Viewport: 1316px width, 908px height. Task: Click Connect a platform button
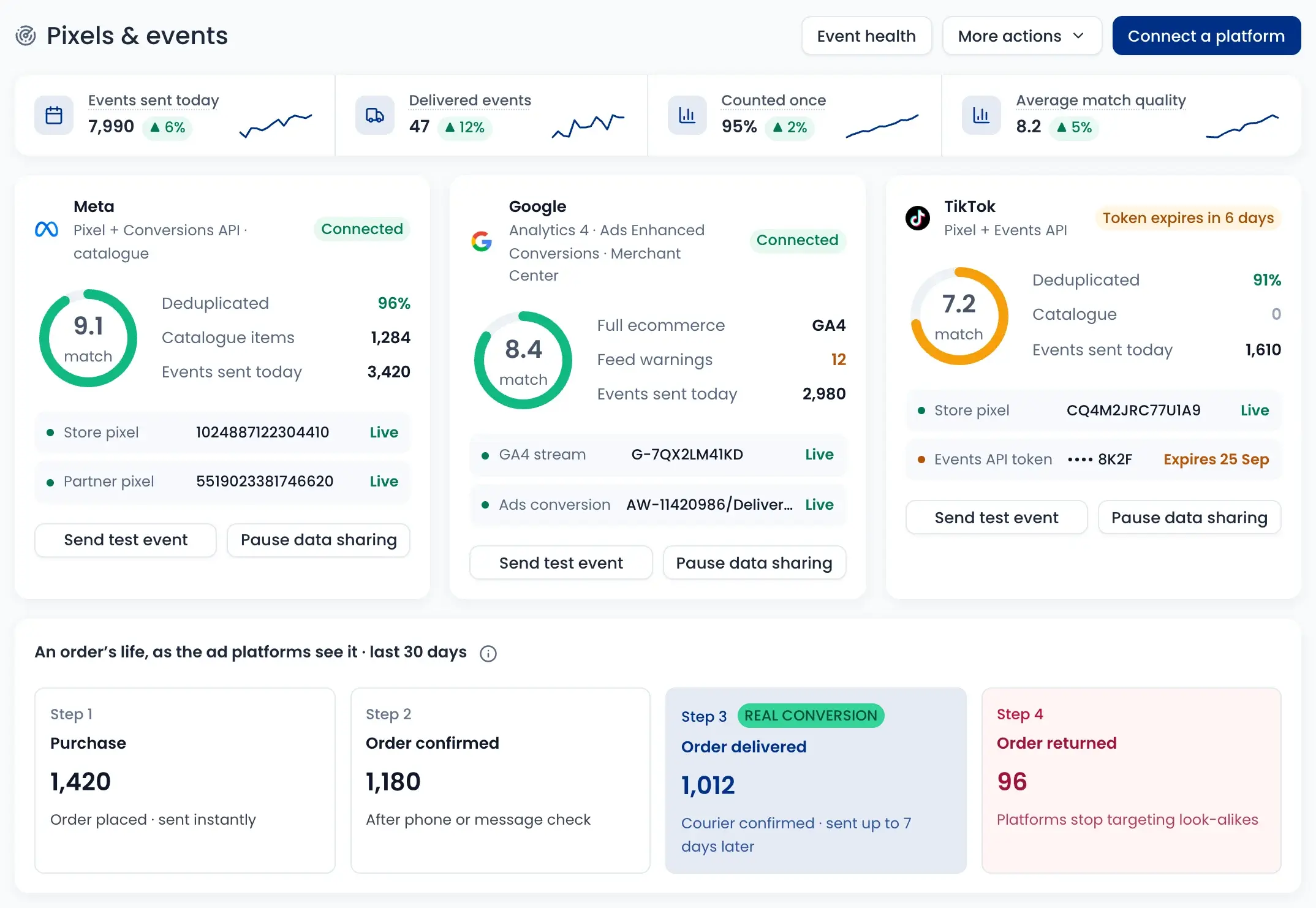tap(1206, 36)
